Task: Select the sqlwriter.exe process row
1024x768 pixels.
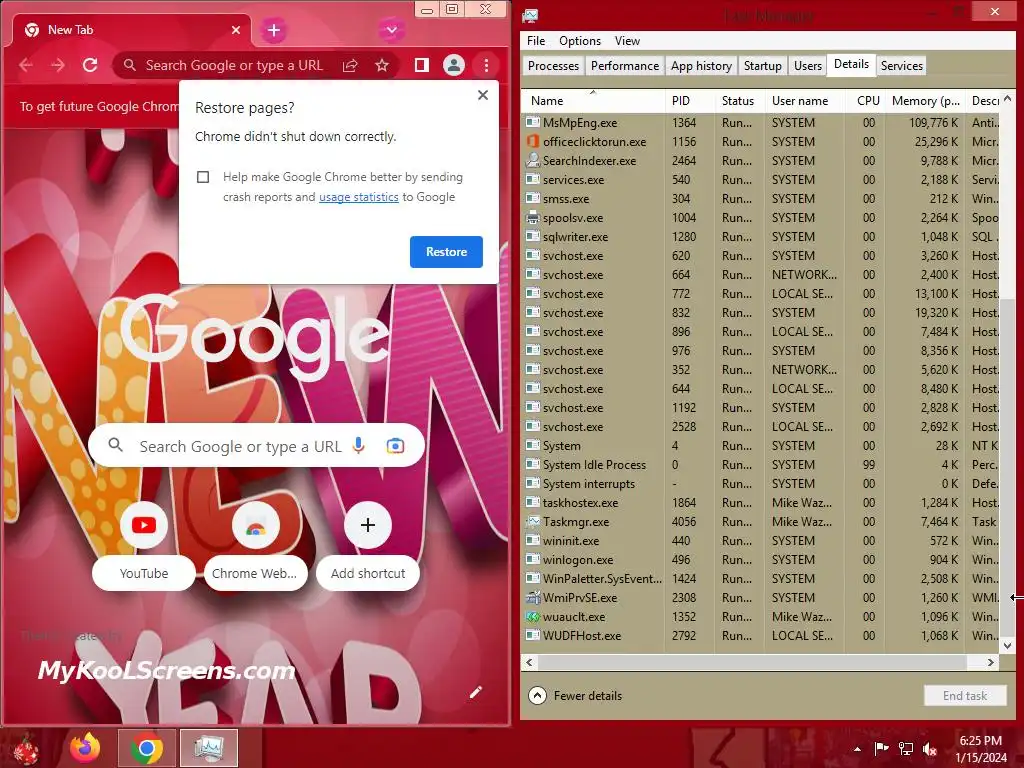Action: tap(761, 236)
